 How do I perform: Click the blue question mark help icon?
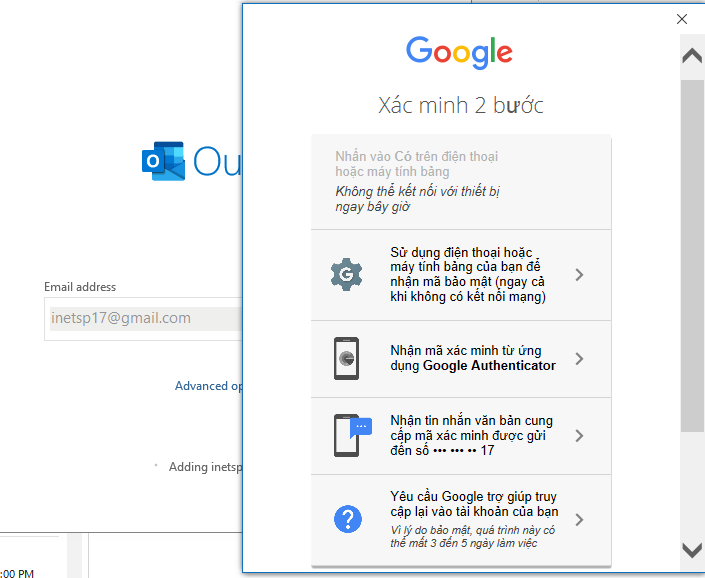[348, 519]
